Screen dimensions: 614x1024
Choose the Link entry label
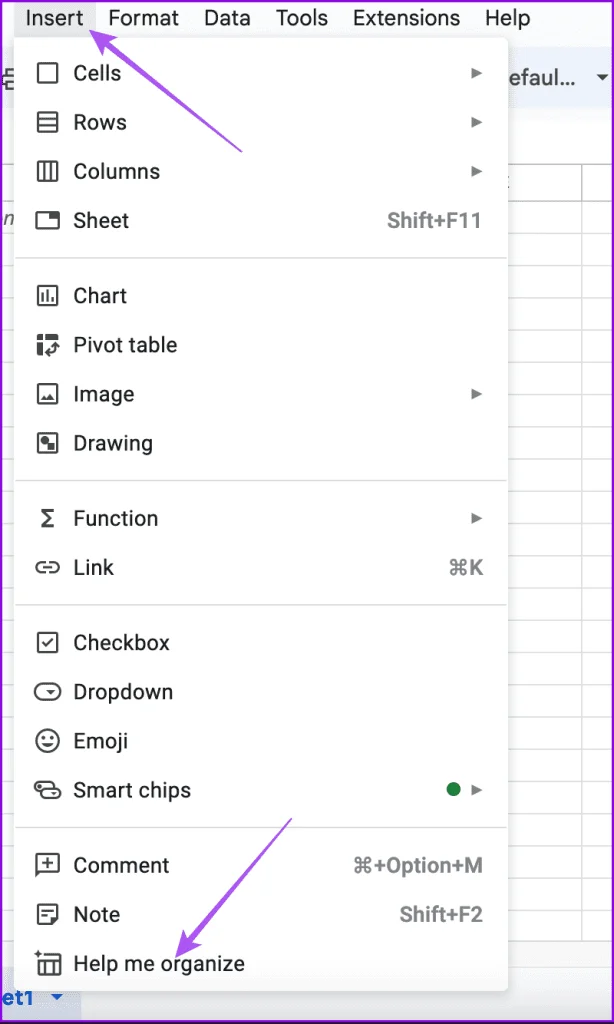pyautogui.click(x=93, y=568)
